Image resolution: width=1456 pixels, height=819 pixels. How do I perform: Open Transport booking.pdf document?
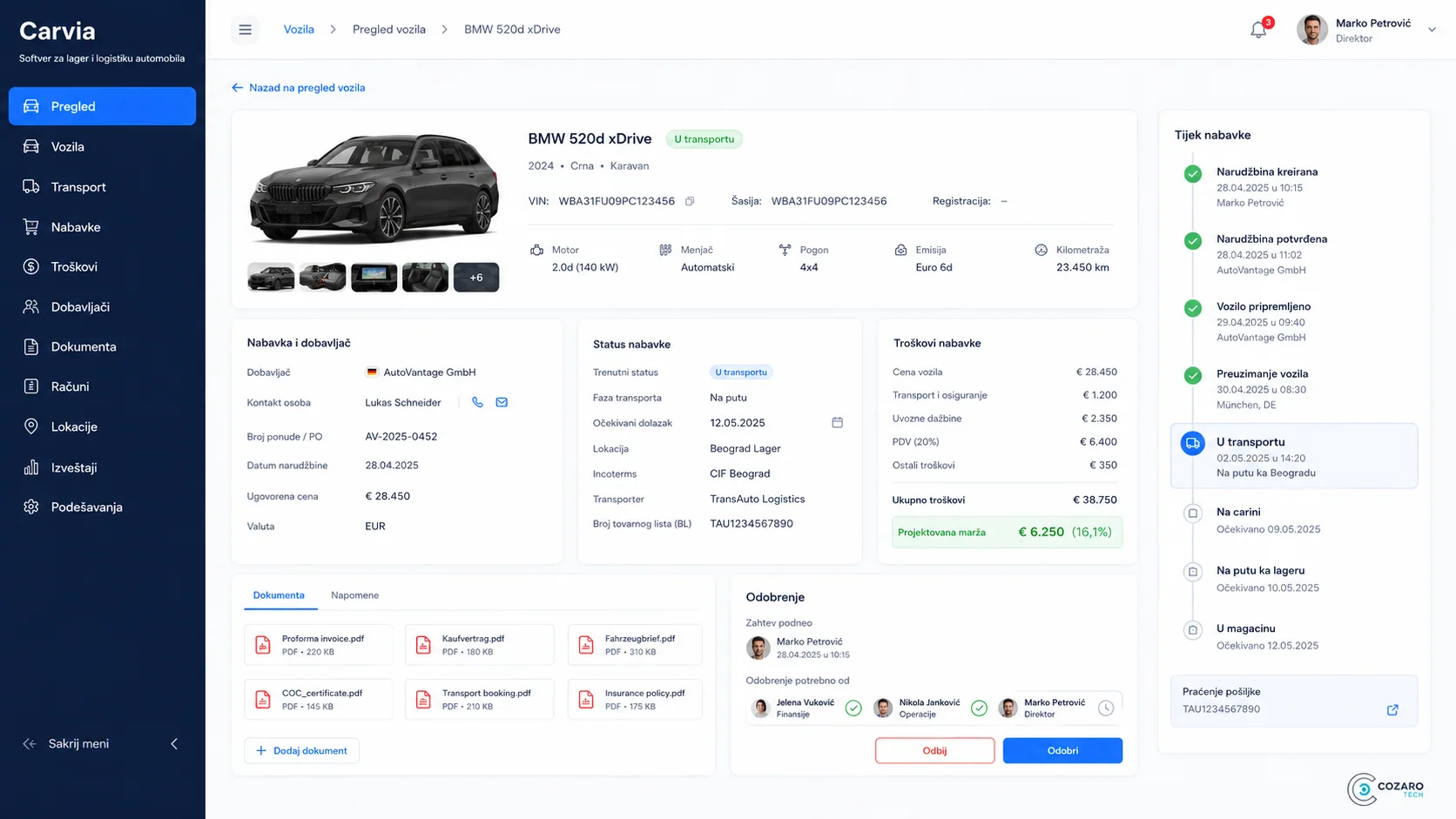point(479,700)
